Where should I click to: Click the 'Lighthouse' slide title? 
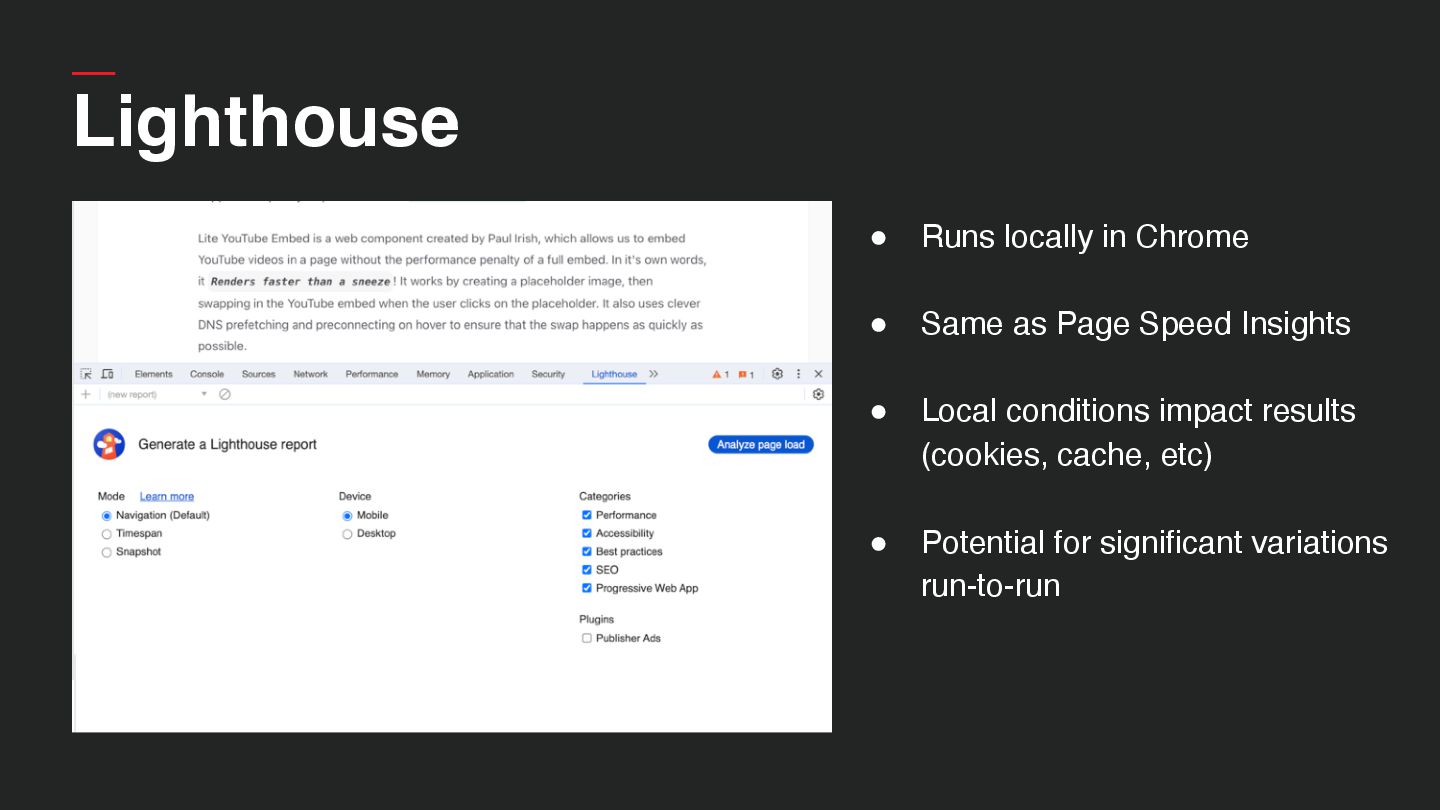pyautogui.click(x=266, y=121)
